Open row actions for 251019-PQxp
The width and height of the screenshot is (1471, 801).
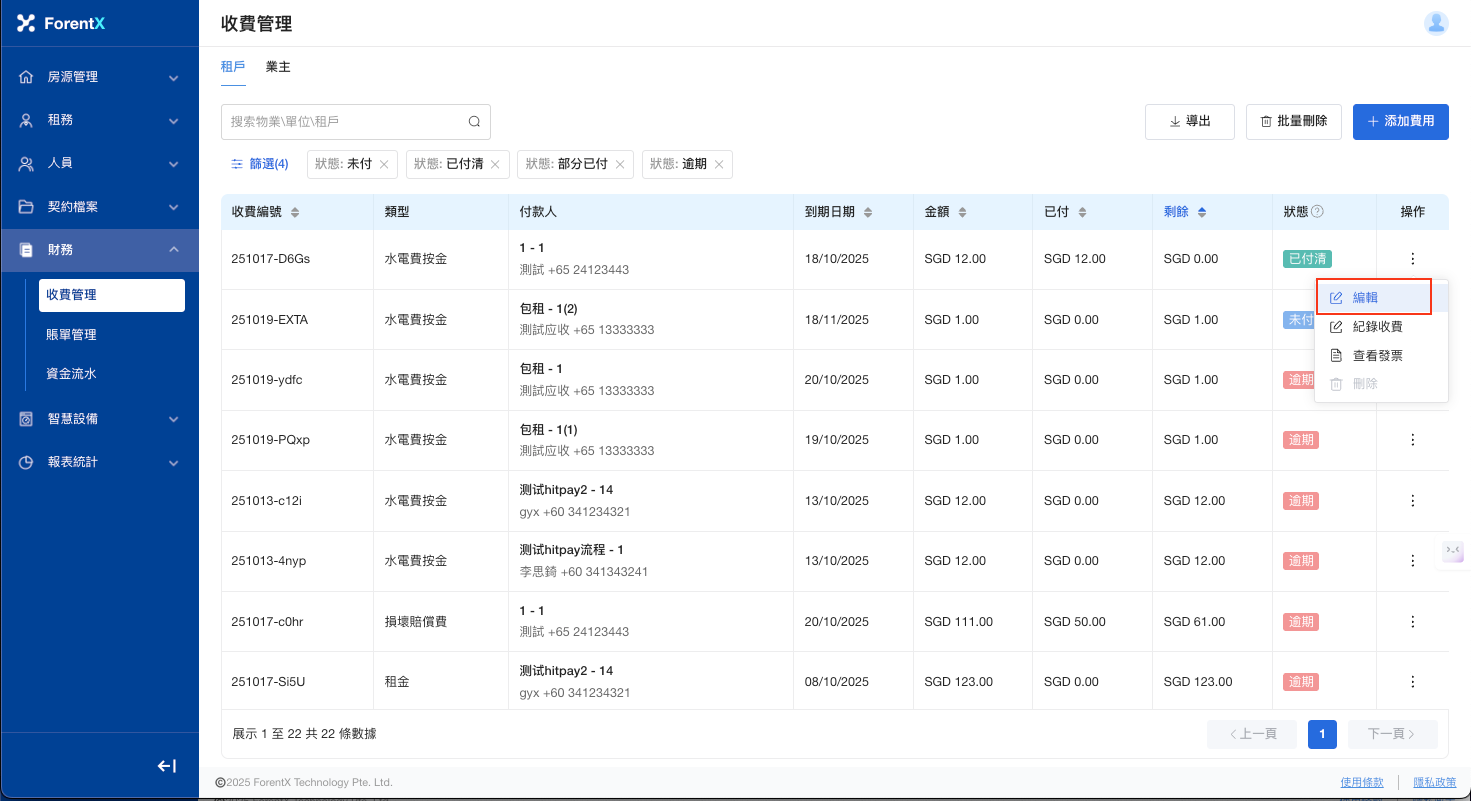coord(1412,440)
